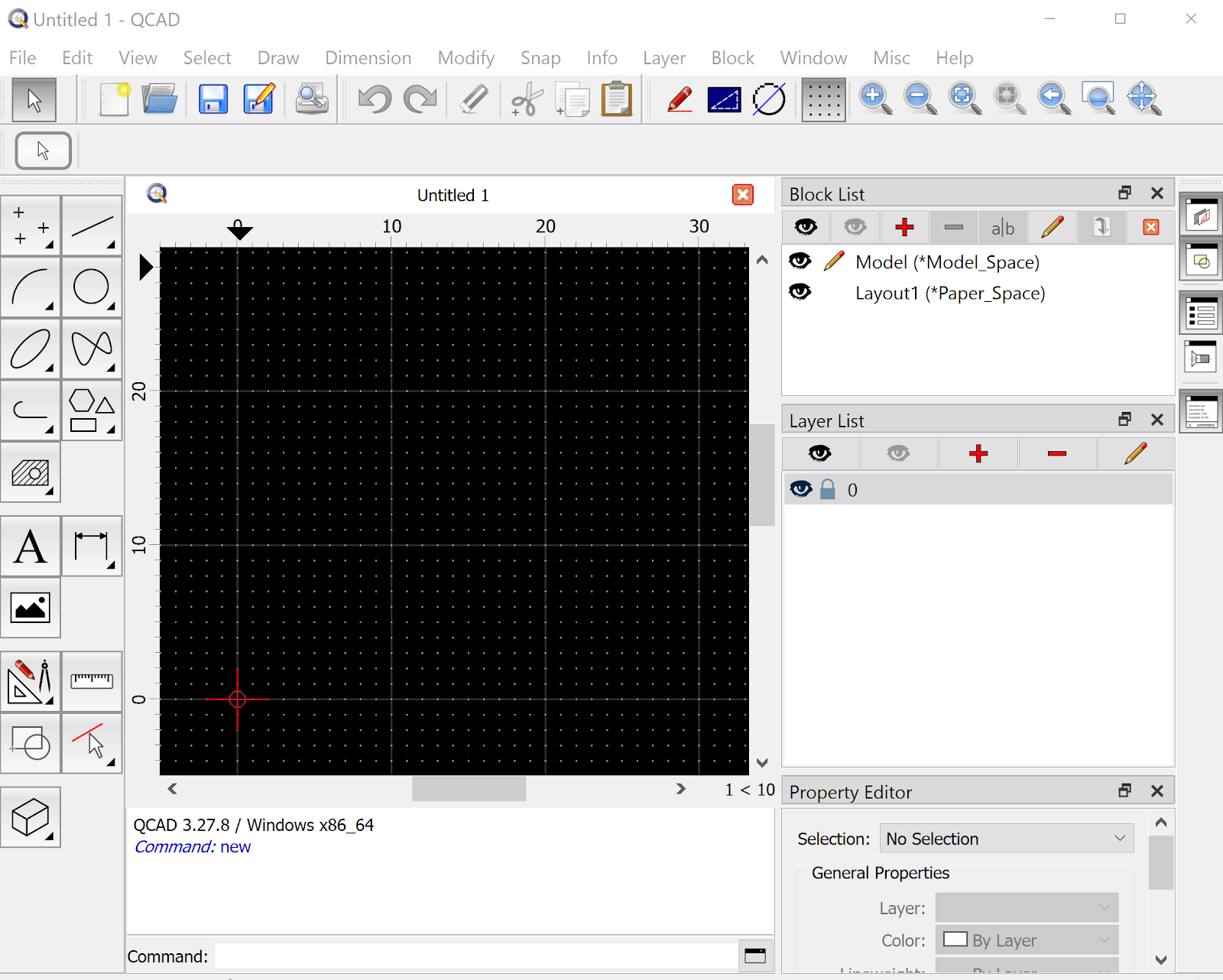The width and height of the screenshot is (1223, 980).
Task: Toggle visibility of Model block
Action: coord(800,261)
